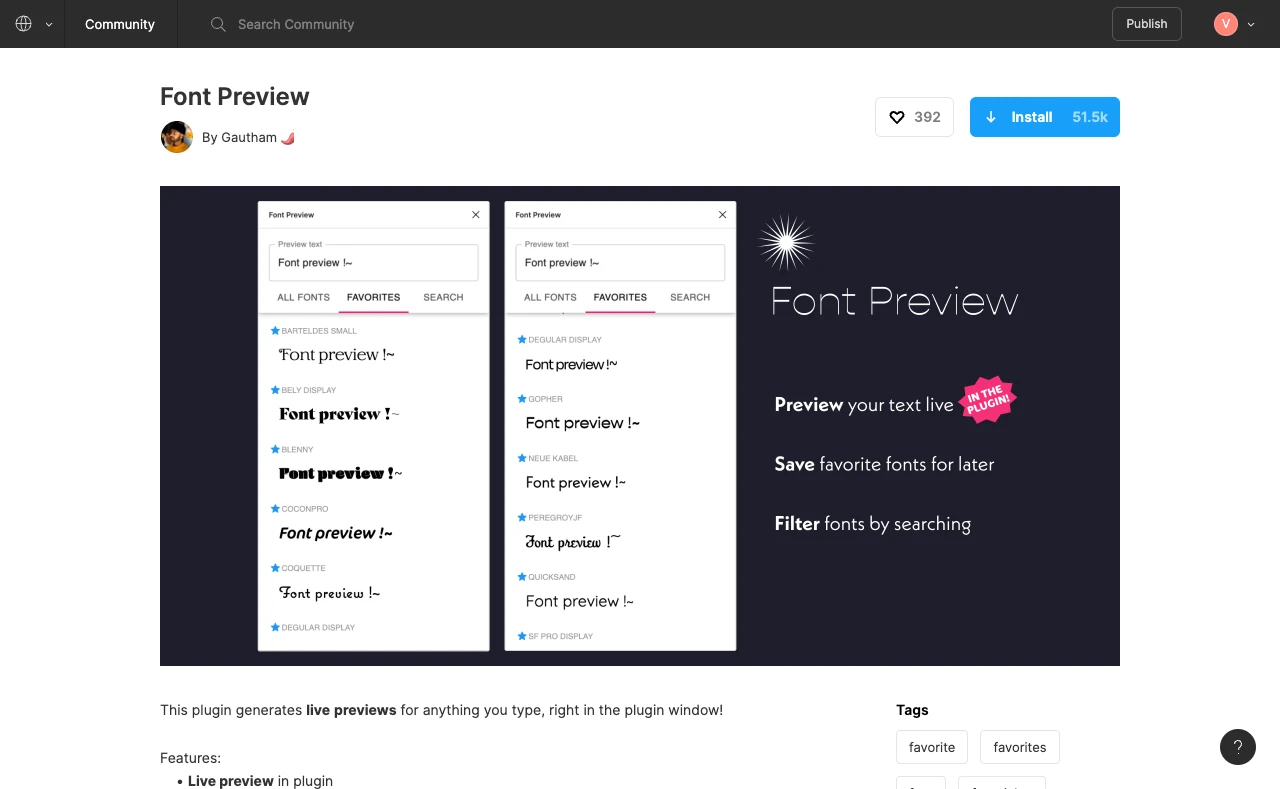Screen dimensions: 1280x789
Task: Open help via the question mark icon
Action: pos(1238,747)
